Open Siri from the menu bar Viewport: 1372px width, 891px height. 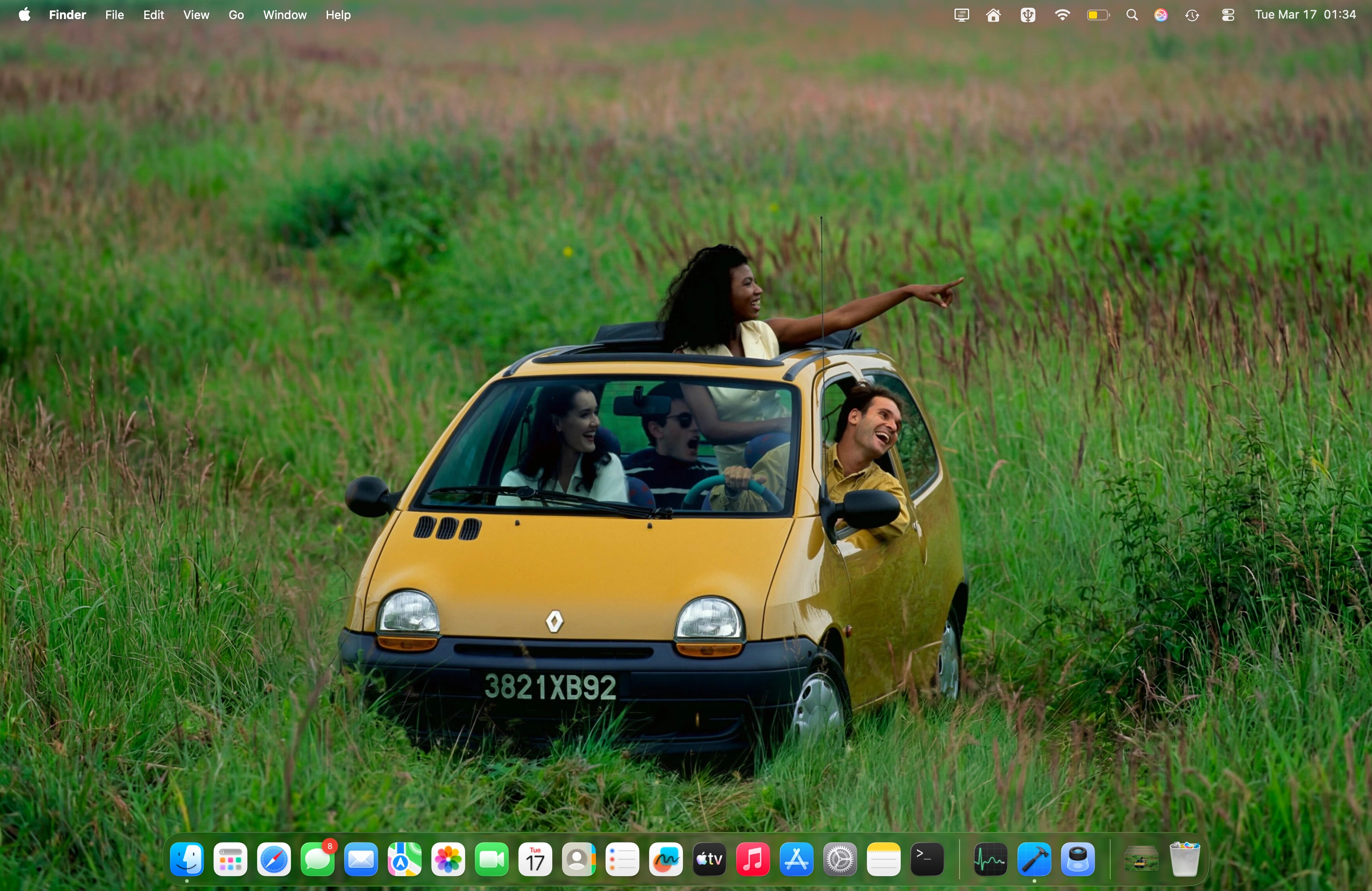[x=1161, y=15]
